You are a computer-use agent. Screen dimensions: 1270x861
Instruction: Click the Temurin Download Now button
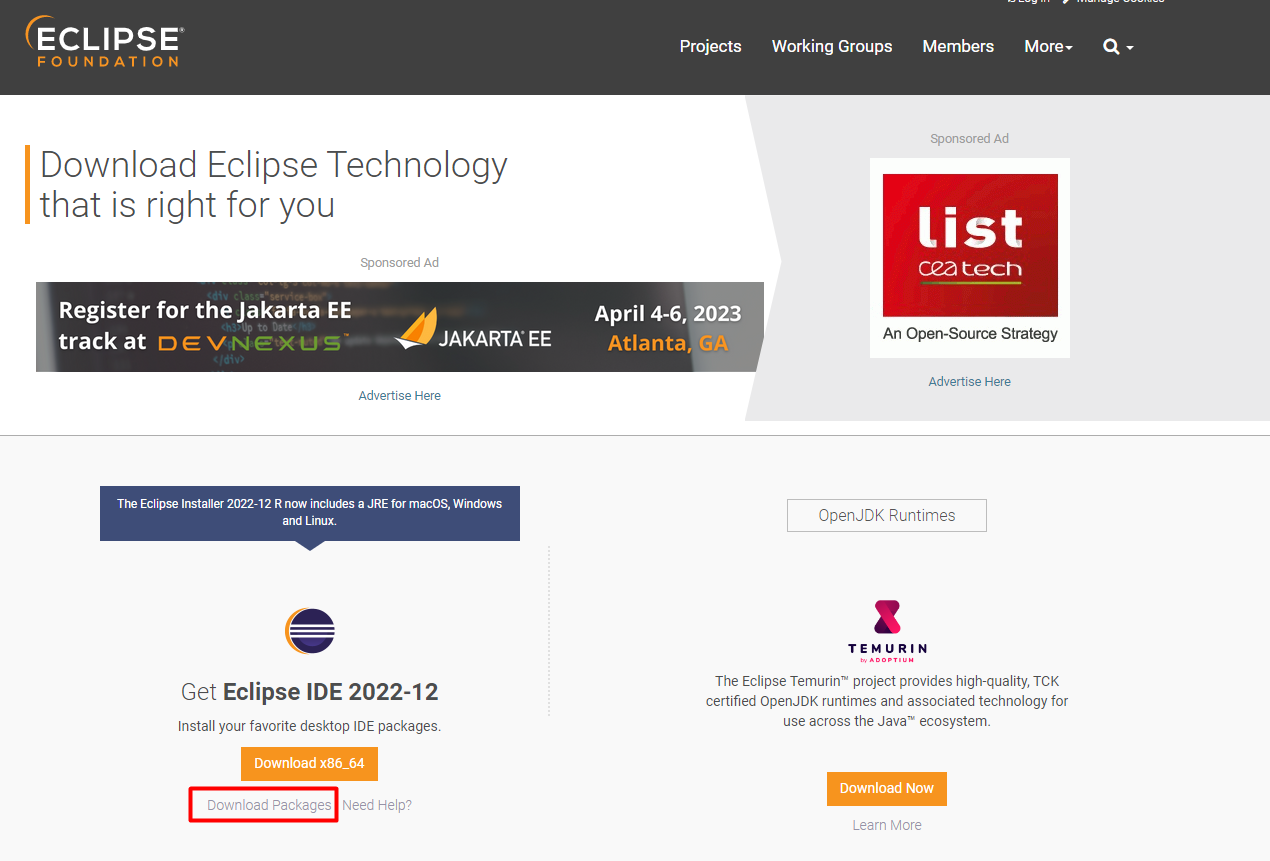pos(887,788)
